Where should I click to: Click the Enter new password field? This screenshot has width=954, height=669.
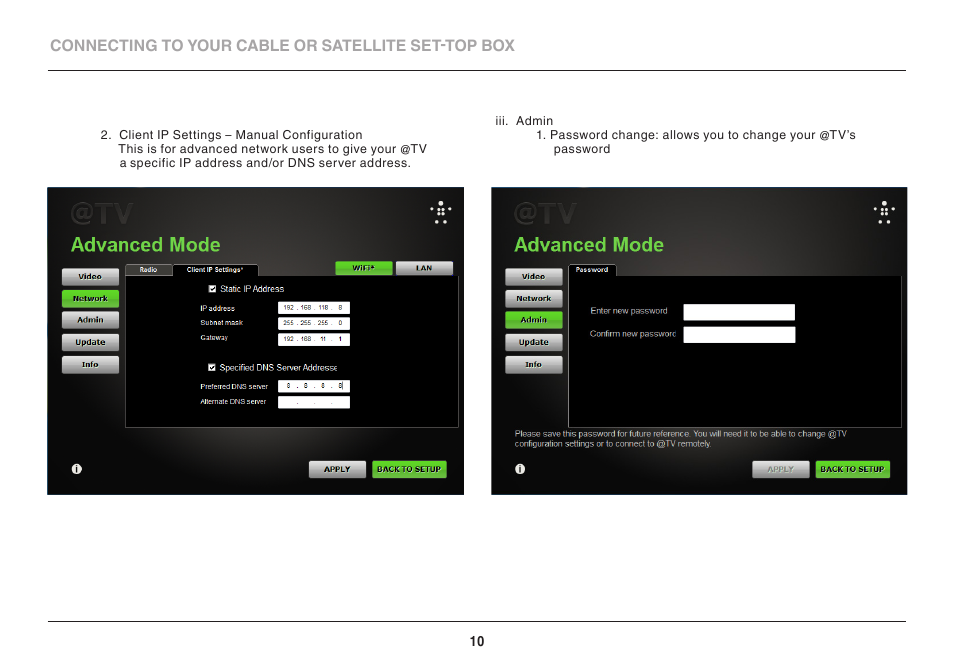pos(739,312)
